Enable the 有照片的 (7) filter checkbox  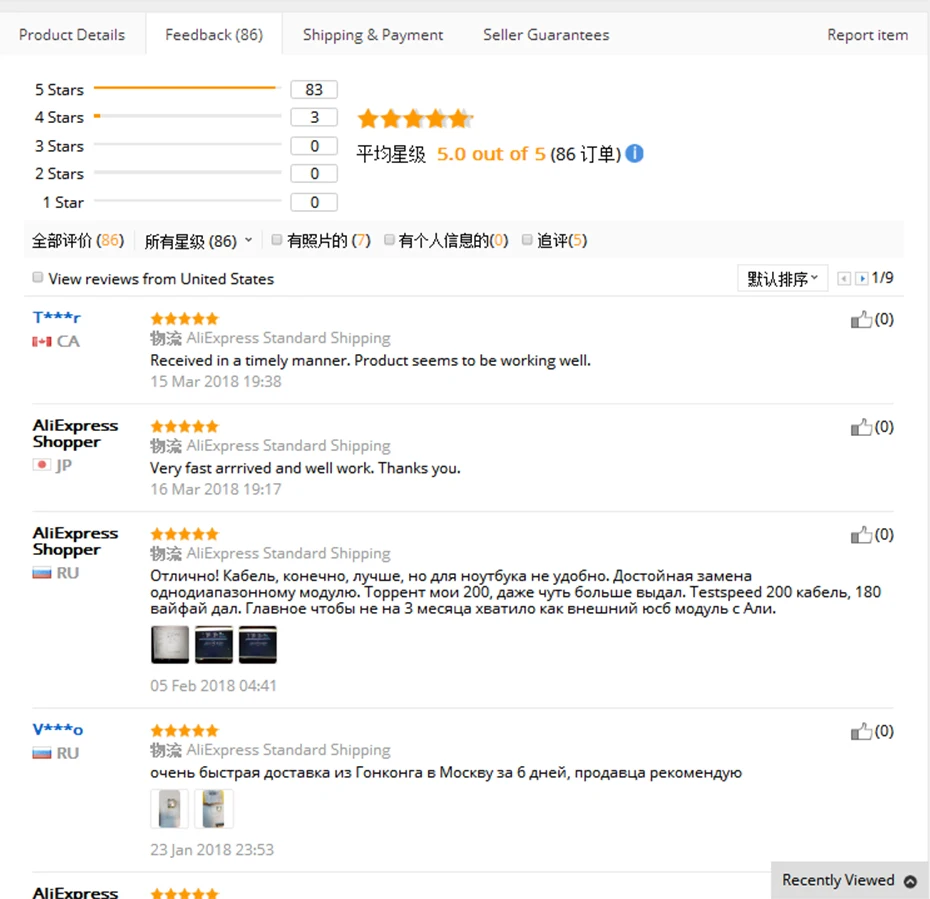pyautogui.click(x=277, y=240)
